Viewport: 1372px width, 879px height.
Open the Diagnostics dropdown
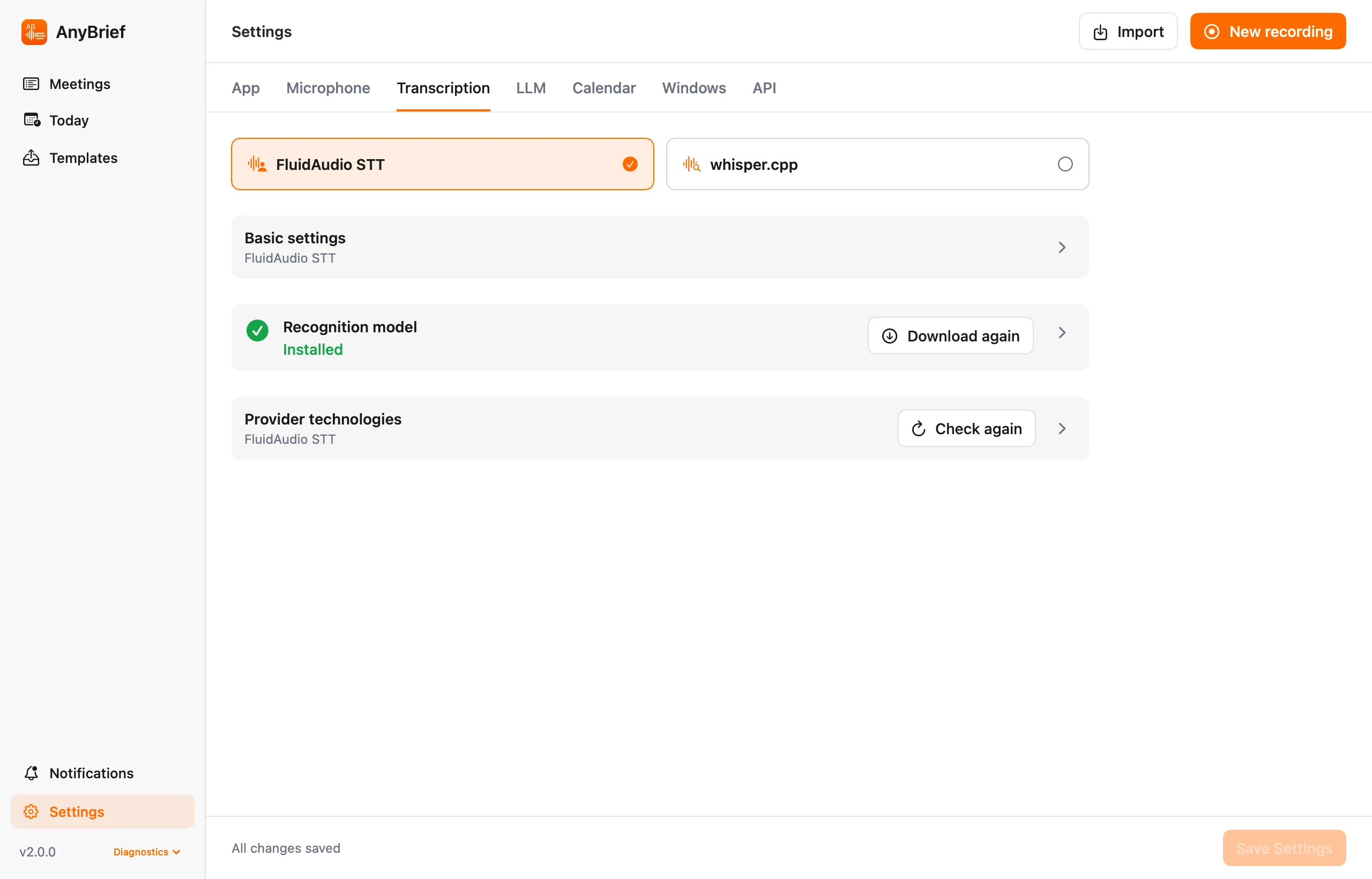pyautogui.click(x=147, y=852)
